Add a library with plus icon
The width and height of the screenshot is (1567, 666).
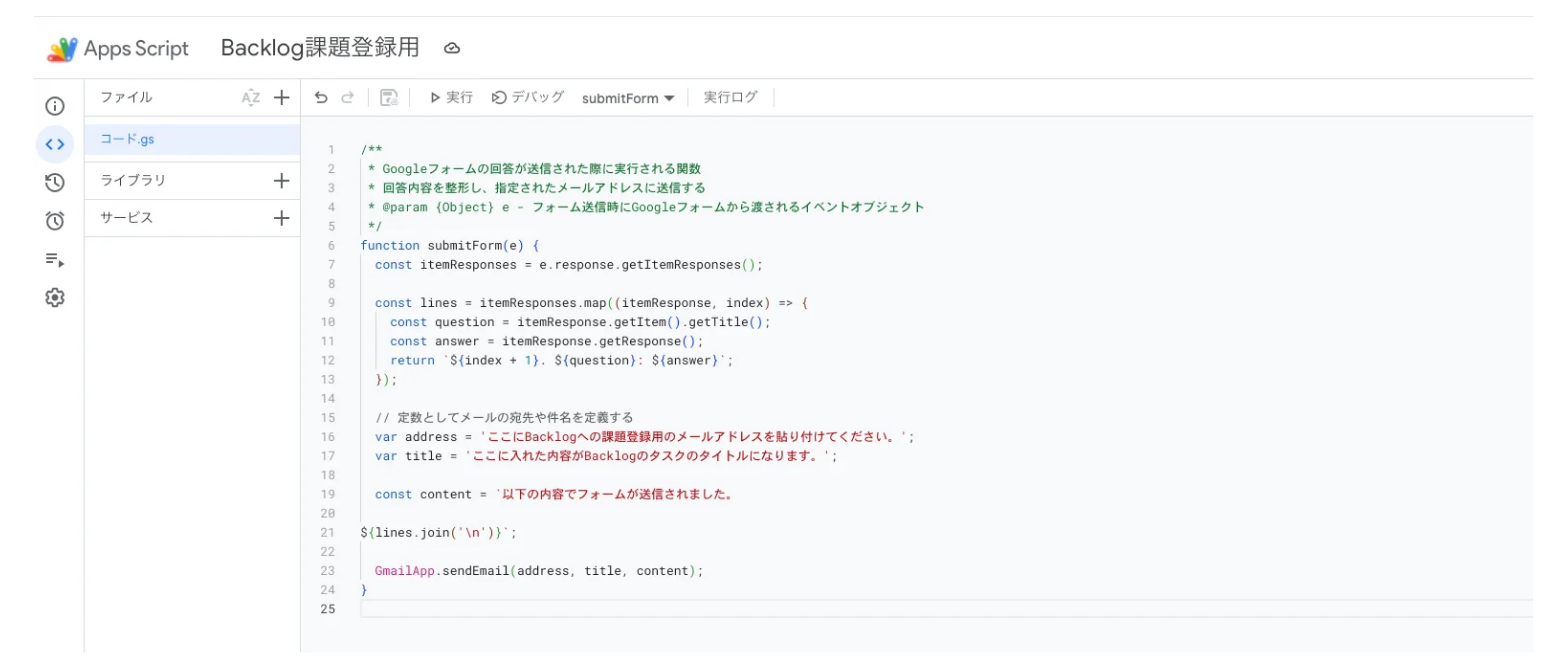point(282,181)
